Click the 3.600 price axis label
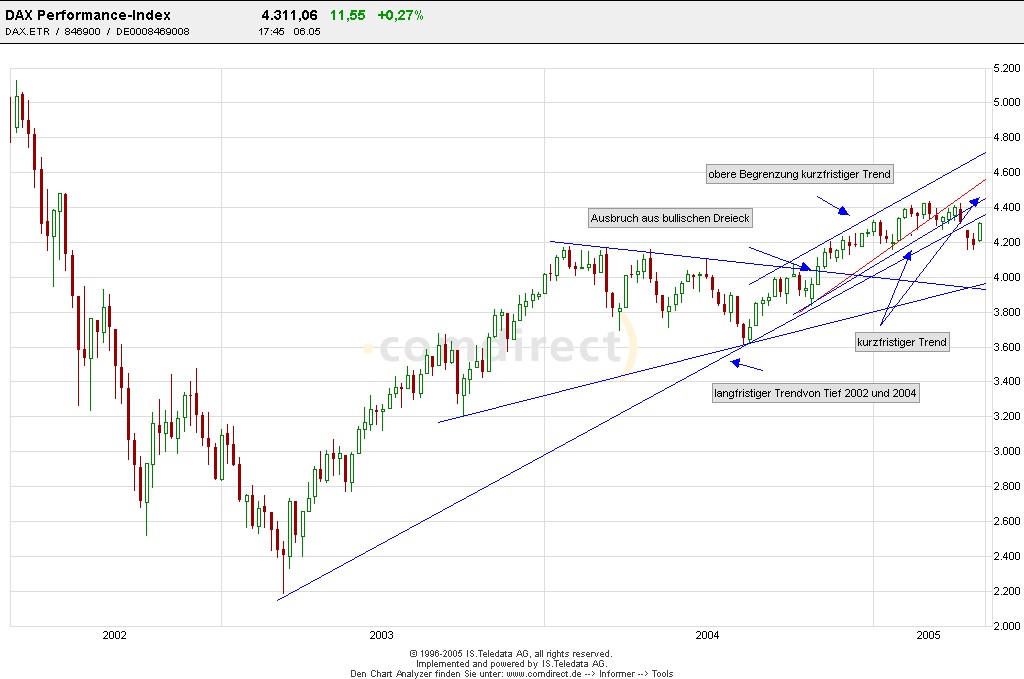 pos(1006,347)
